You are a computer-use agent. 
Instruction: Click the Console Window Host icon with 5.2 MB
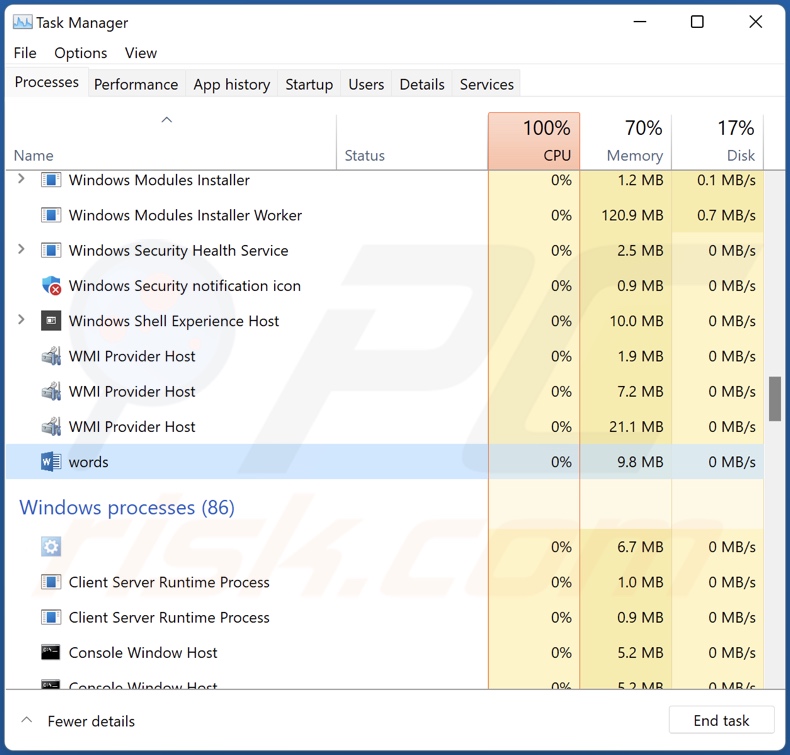(x=51, y=652)
